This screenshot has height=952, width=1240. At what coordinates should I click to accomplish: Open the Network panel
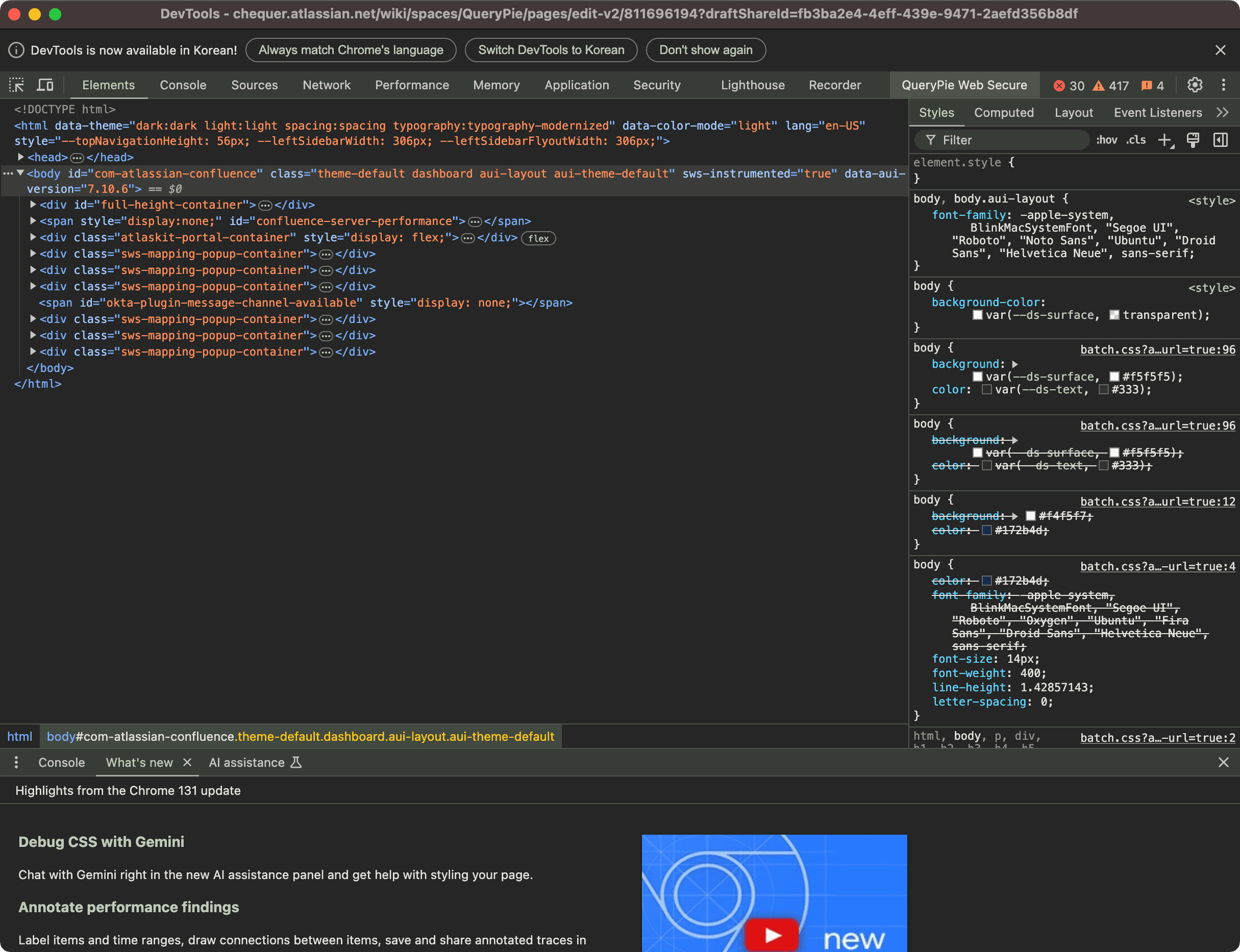coord(327,85)
